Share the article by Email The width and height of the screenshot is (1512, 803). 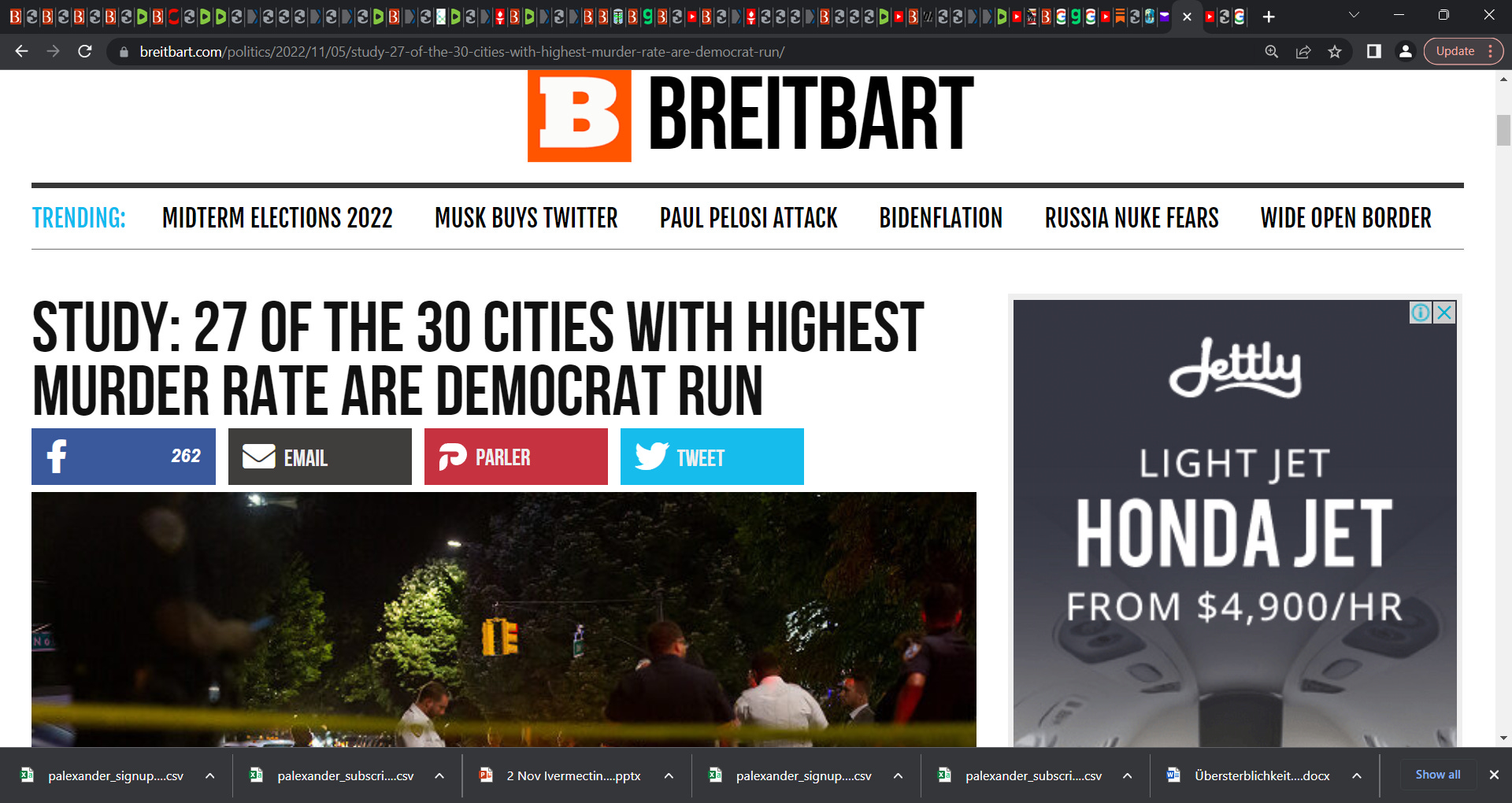tap(320, 457)
